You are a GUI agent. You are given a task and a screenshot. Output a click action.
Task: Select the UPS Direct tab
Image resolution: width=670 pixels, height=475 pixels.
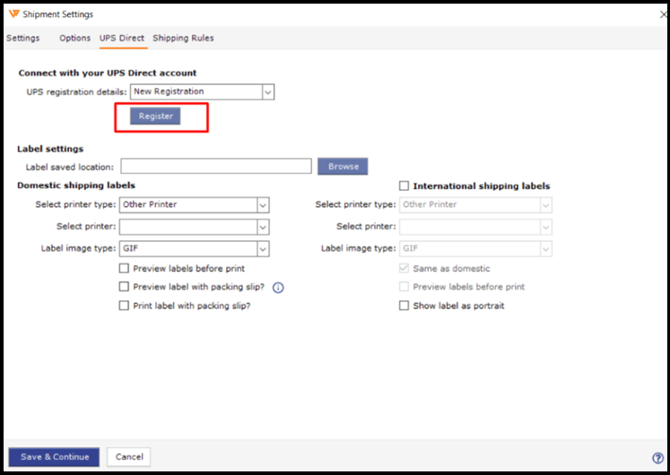point(122,38)
